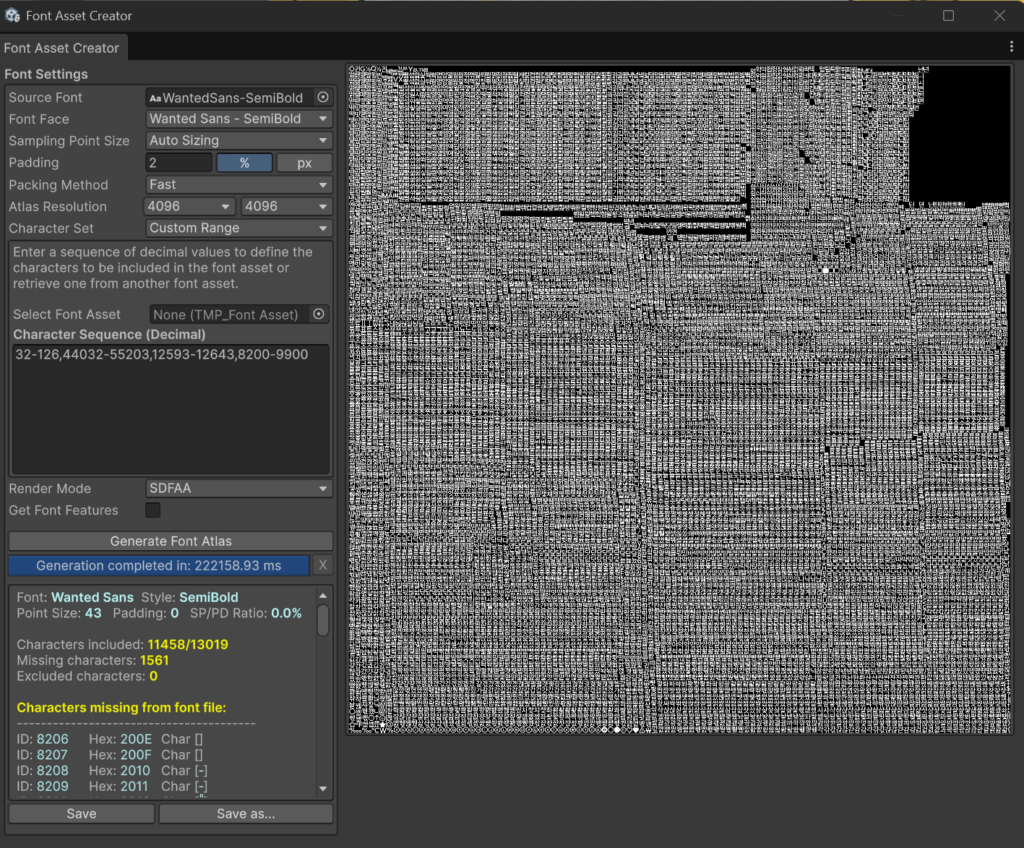1024x848 pixels.
Task: Click the output log scroll-down arrow
Action: (x=323, y=789)
